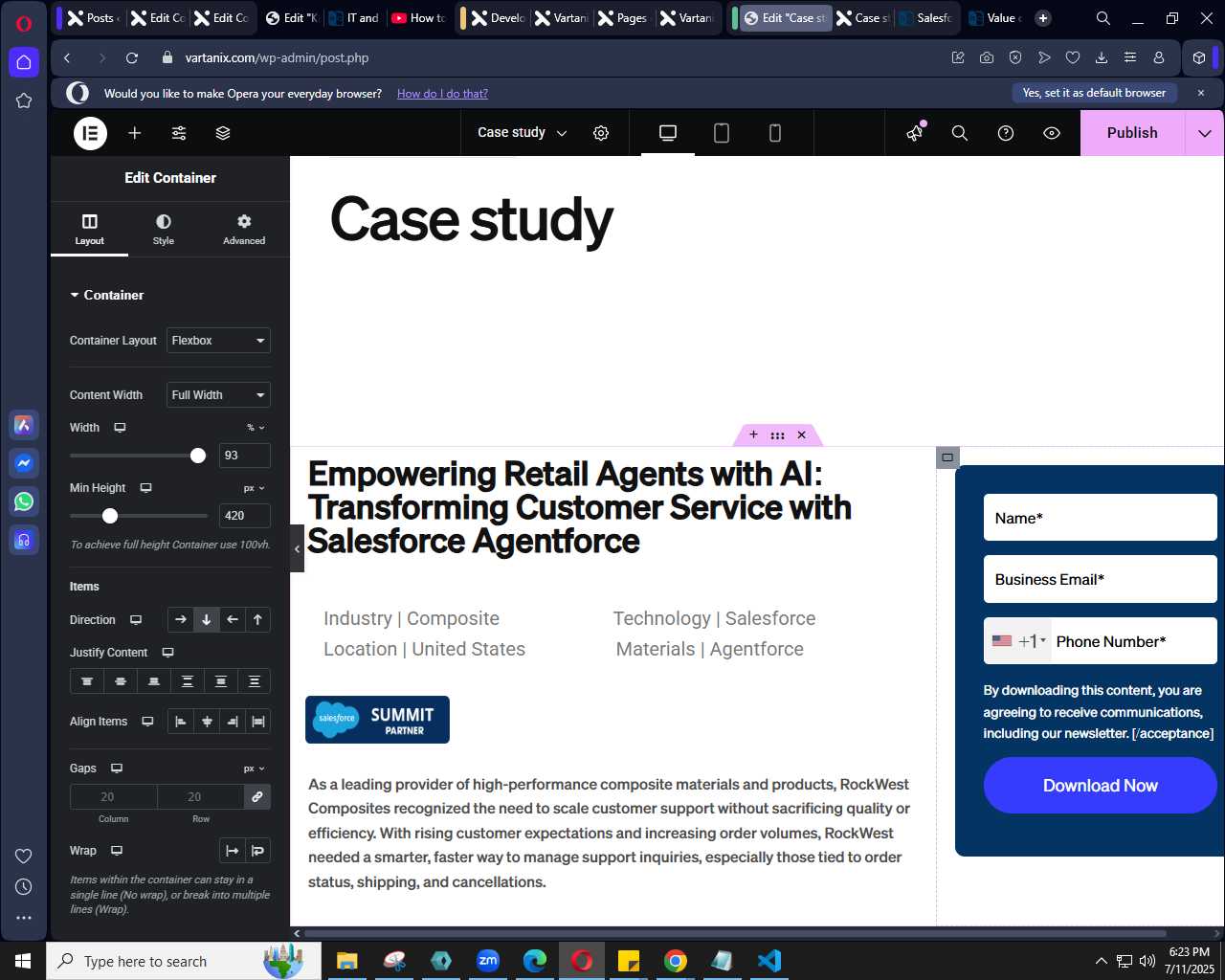The height and width of the screenshot is (980, 1225).
Task: Open the Case study document dropdown
Action: (x=523, y=133)
